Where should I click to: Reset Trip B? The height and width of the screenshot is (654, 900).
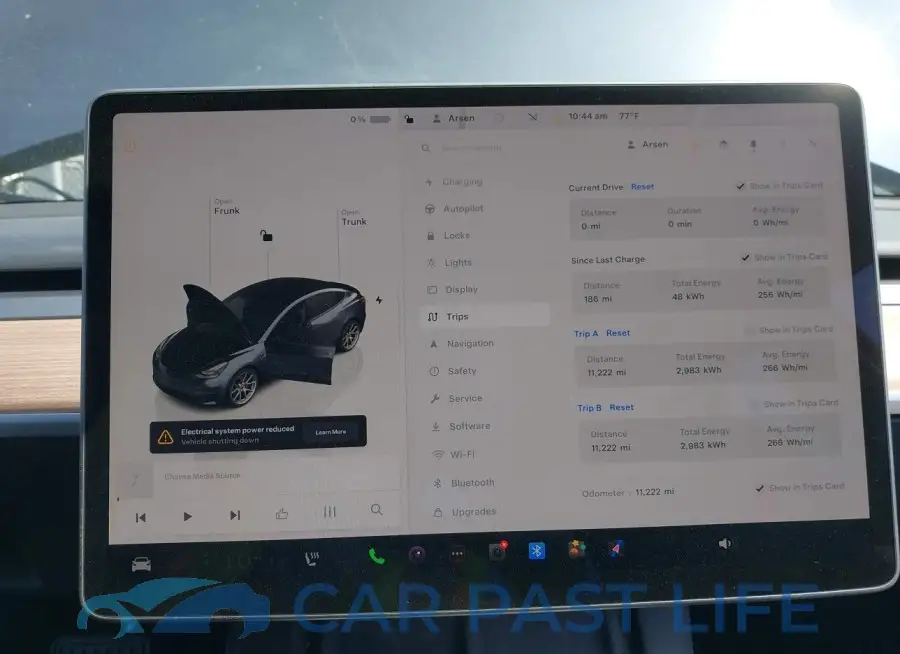(622, 407)
